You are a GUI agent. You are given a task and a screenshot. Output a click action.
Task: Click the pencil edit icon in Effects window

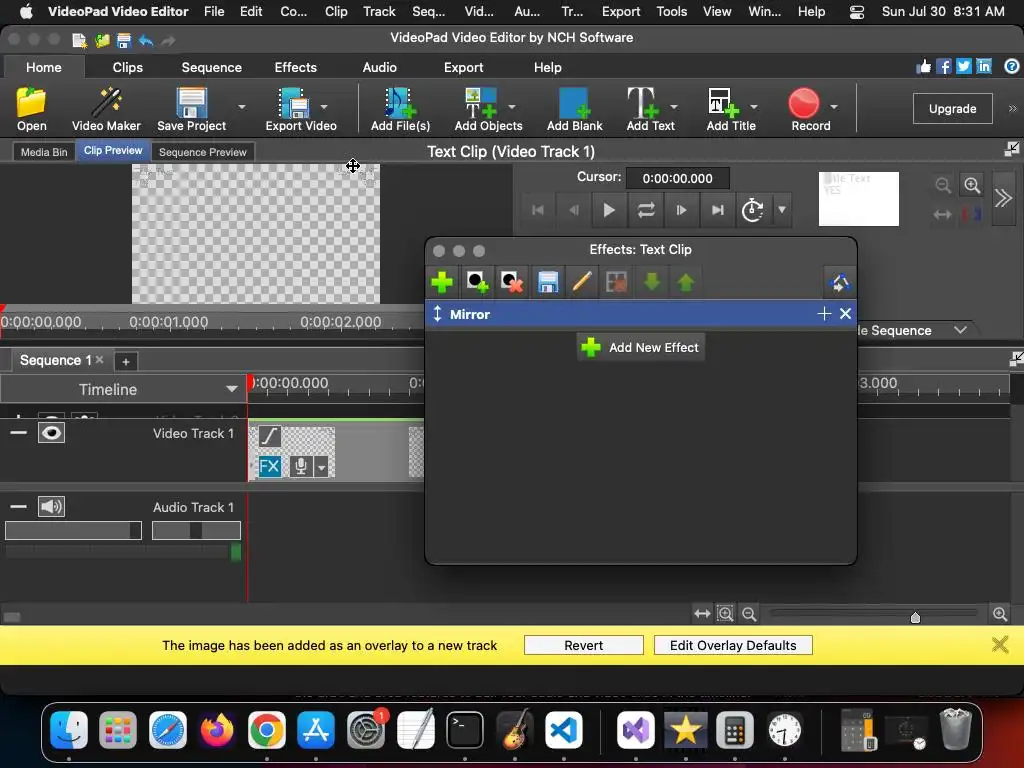tap(582, 282)
